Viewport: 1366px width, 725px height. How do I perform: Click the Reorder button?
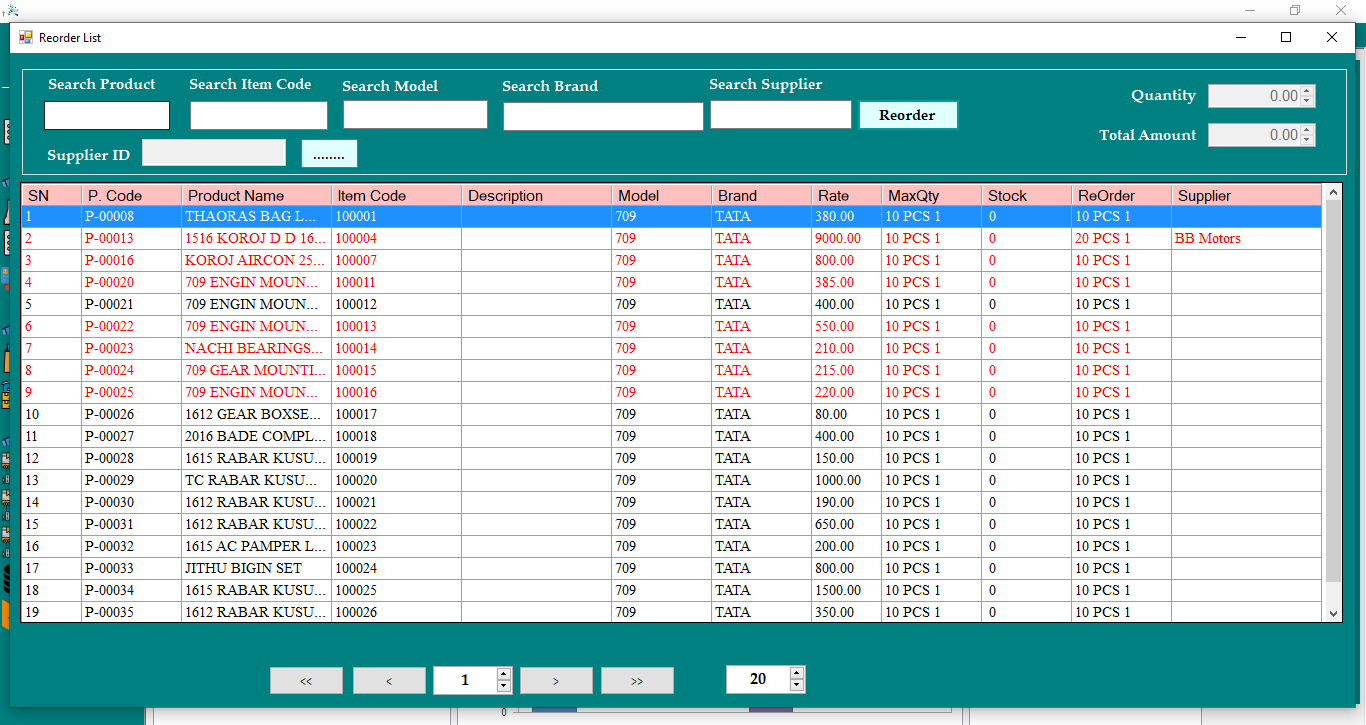click(x=907, y=115)
